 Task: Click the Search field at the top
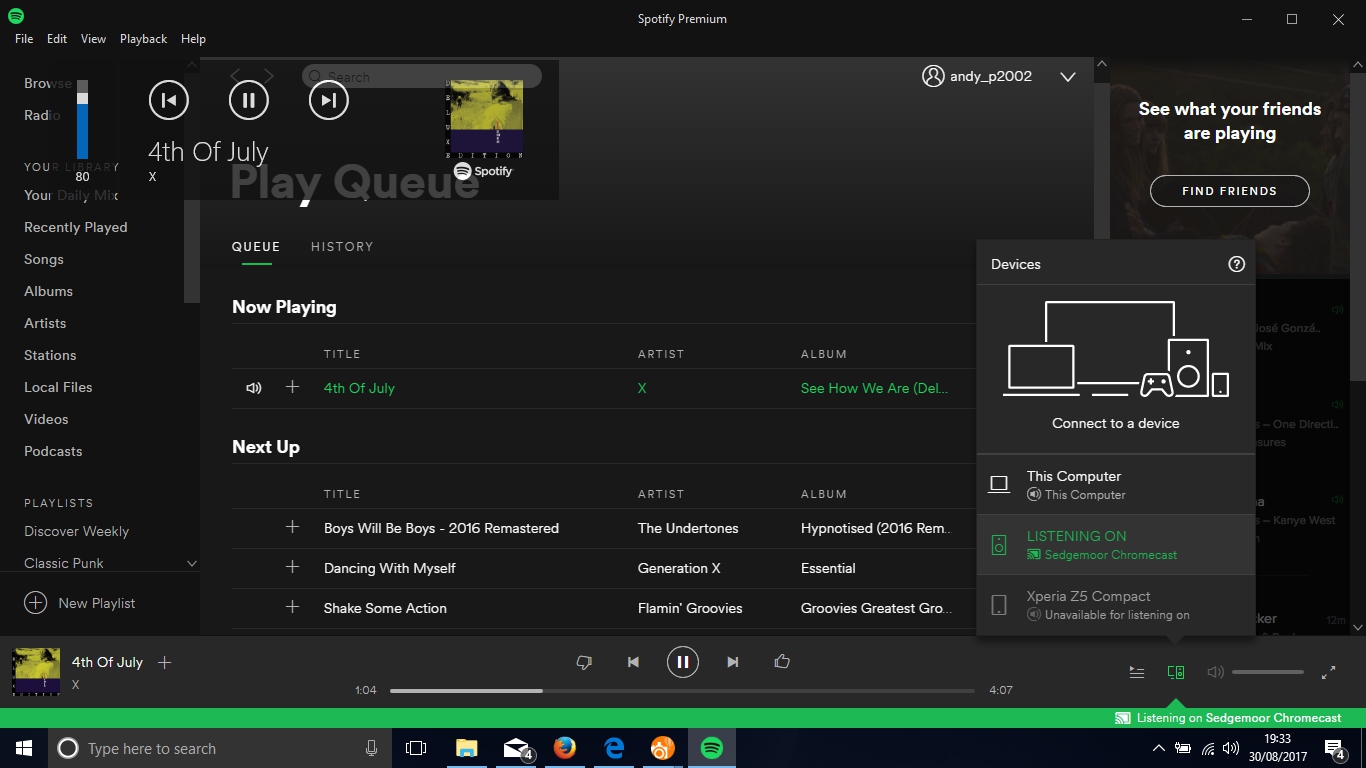coord(420,76)
